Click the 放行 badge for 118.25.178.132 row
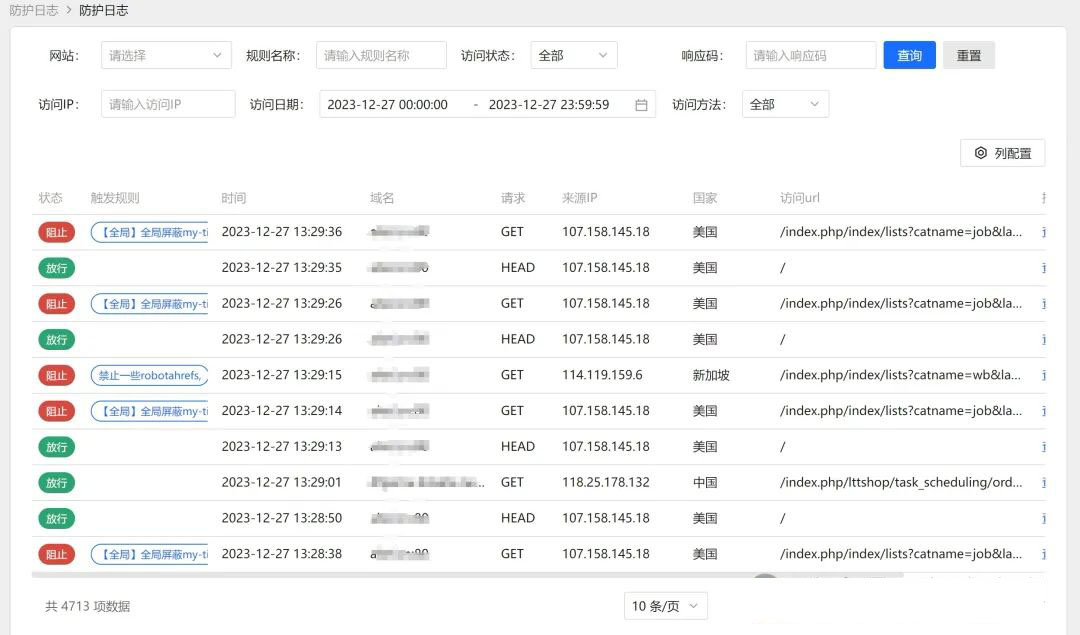 coord(57,483)
